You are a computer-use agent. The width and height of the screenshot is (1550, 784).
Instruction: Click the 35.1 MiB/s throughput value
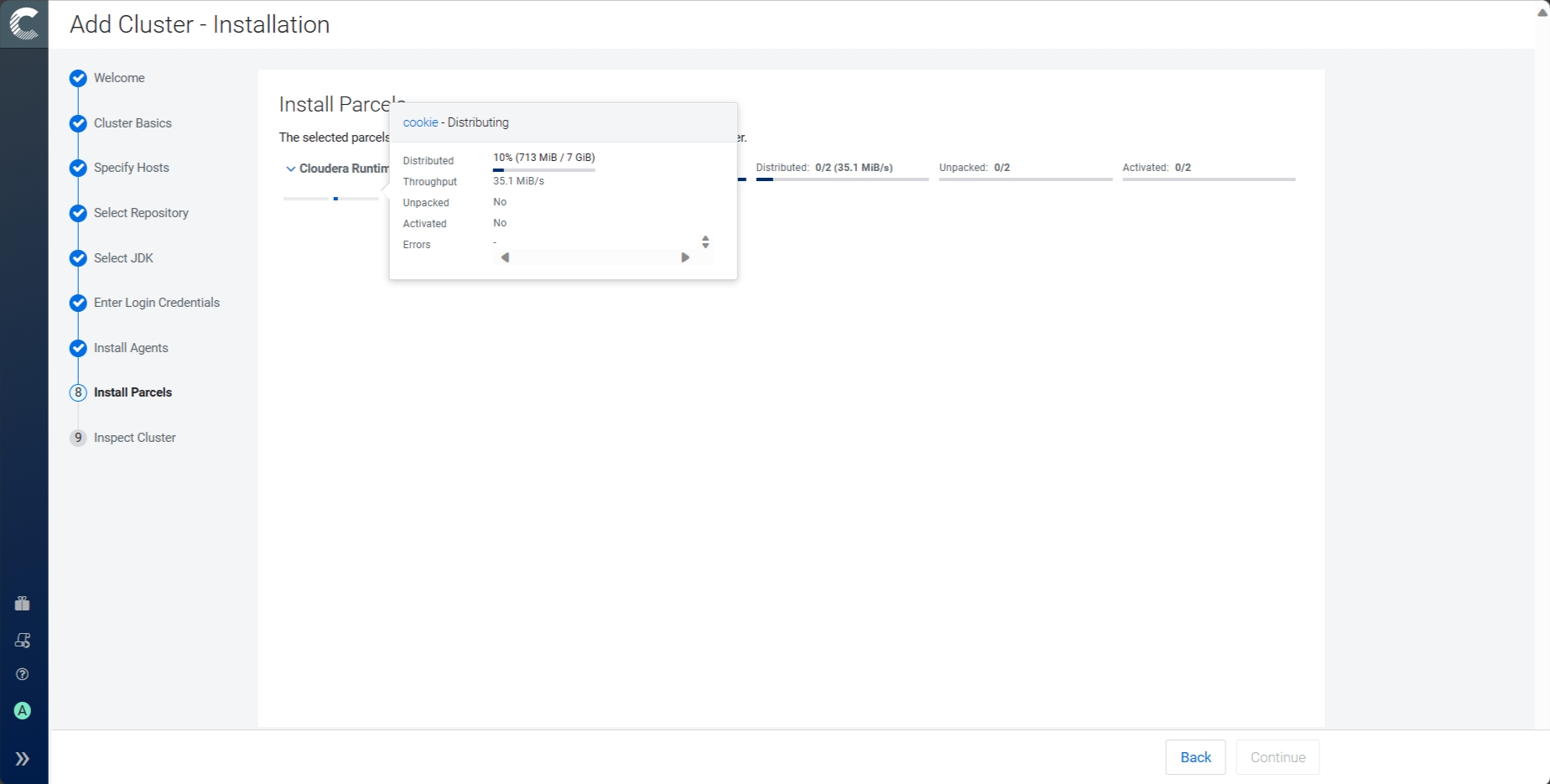tap(518, 181)
